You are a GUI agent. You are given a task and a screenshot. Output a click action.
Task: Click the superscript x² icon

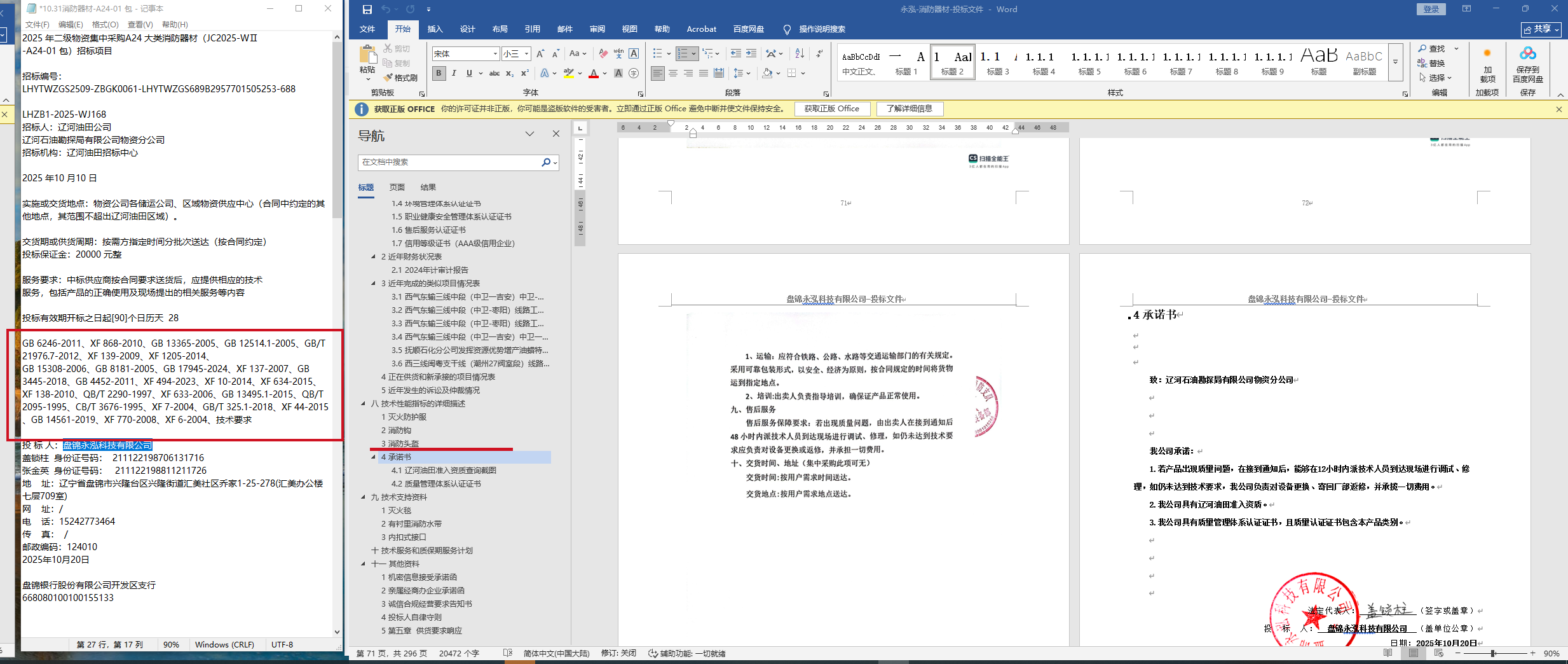[x=524, y=74]
